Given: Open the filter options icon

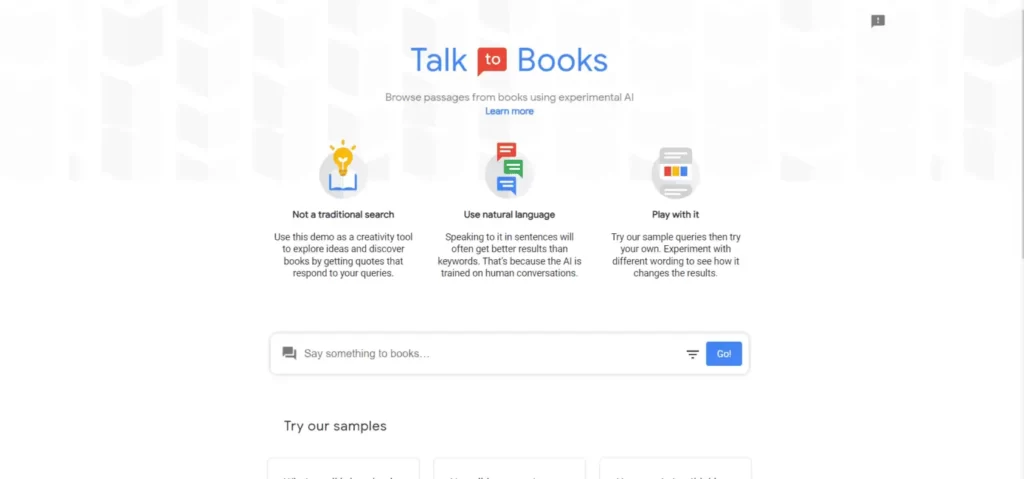Looking at the screenshot, I should (692, 354).
